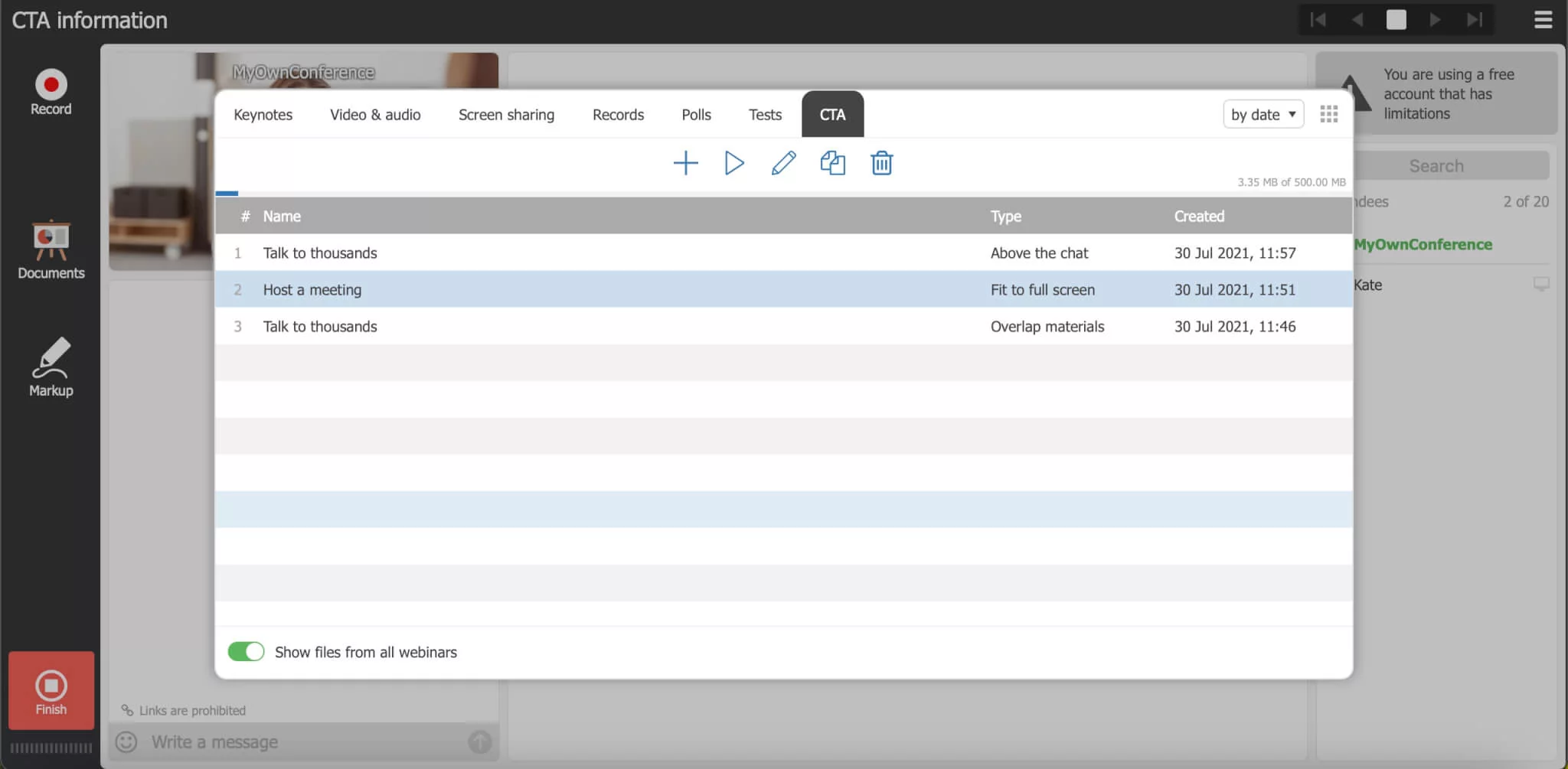Click the red Finish button
The image size is (1568, 769).
(x=51, y=691)
